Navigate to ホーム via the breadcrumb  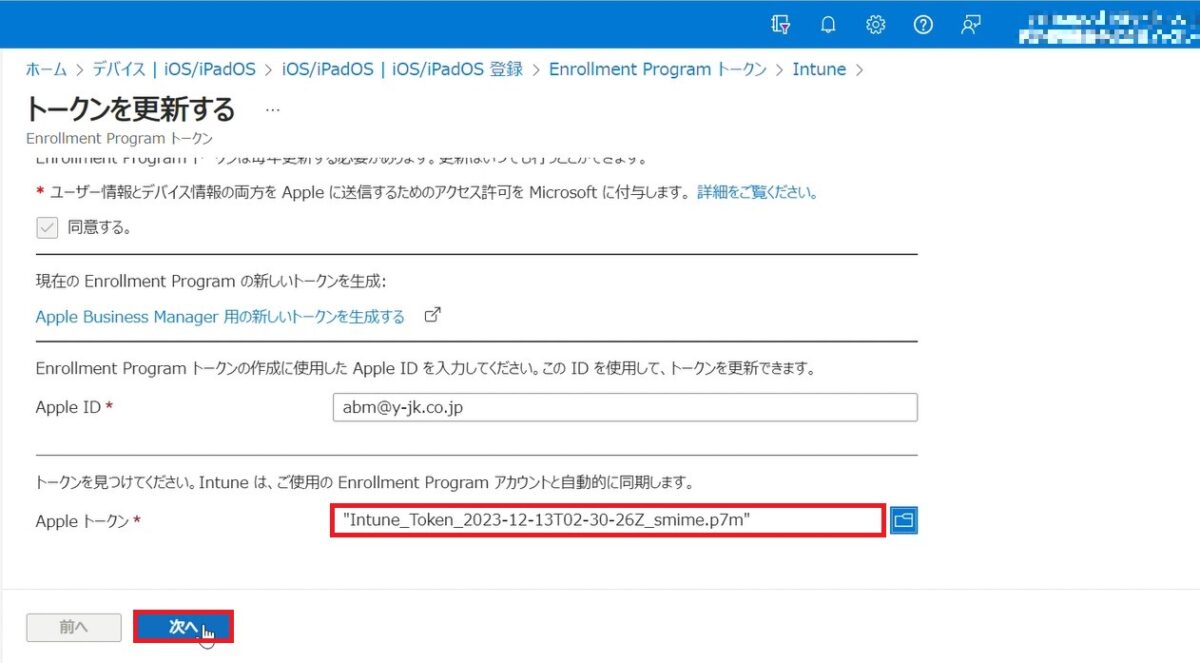point(45,69)
